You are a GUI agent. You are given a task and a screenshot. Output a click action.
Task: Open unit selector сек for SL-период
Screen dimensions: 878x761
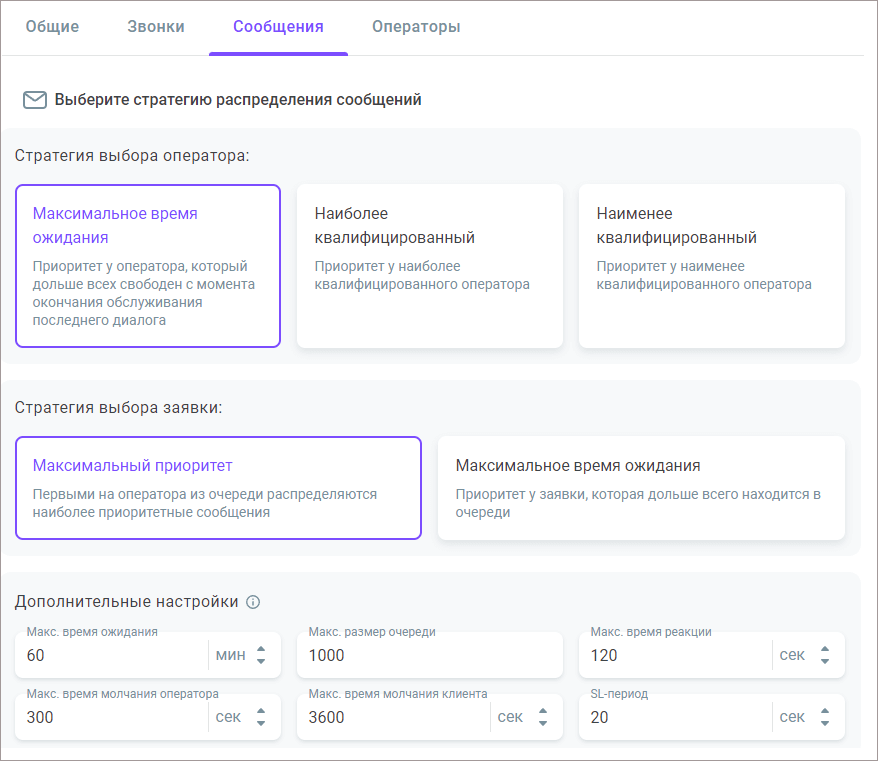804,717
